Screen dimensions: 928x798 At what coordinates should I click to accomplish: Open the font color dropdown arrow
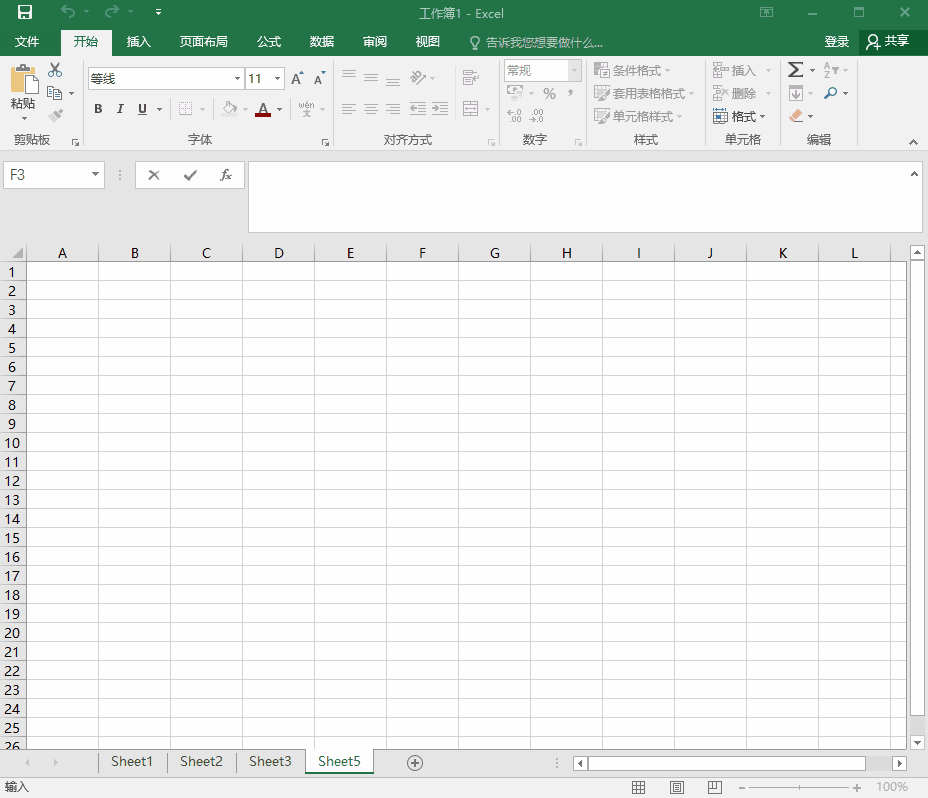[x=279, y=110]
